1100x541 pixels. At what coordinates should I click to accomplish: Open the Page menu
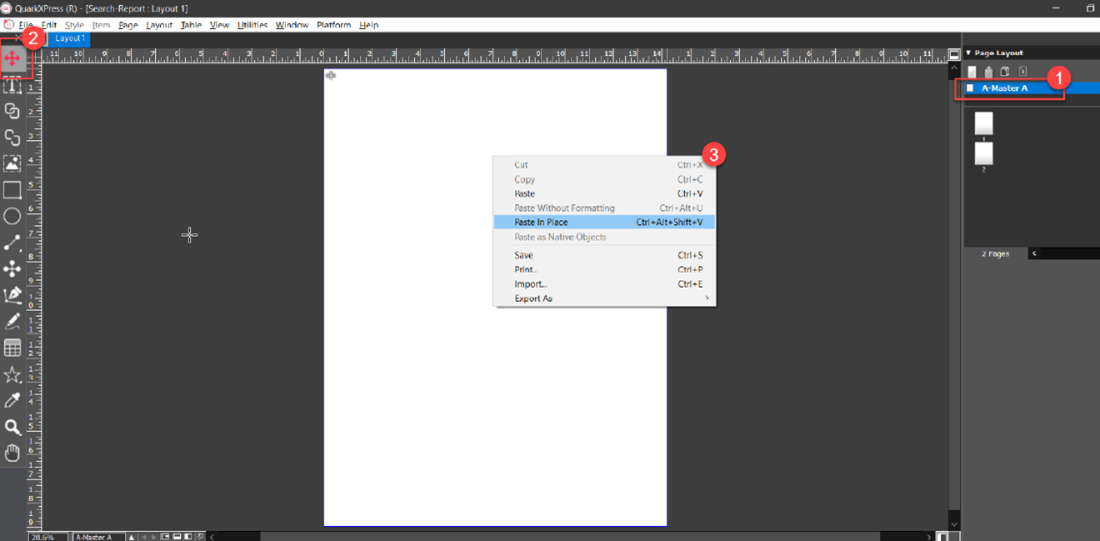click(128, 25)
